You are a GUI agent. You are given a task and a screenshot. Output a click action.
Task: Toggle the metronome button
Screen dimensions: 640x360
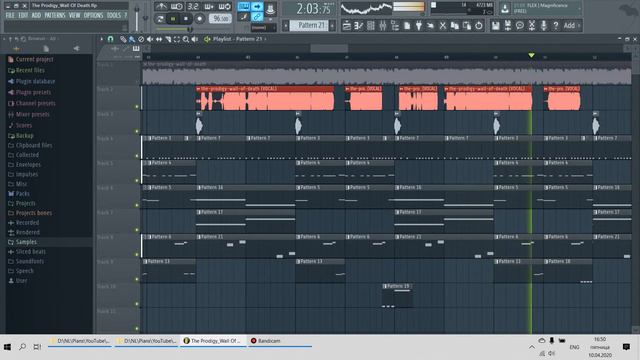pos(161,7)
